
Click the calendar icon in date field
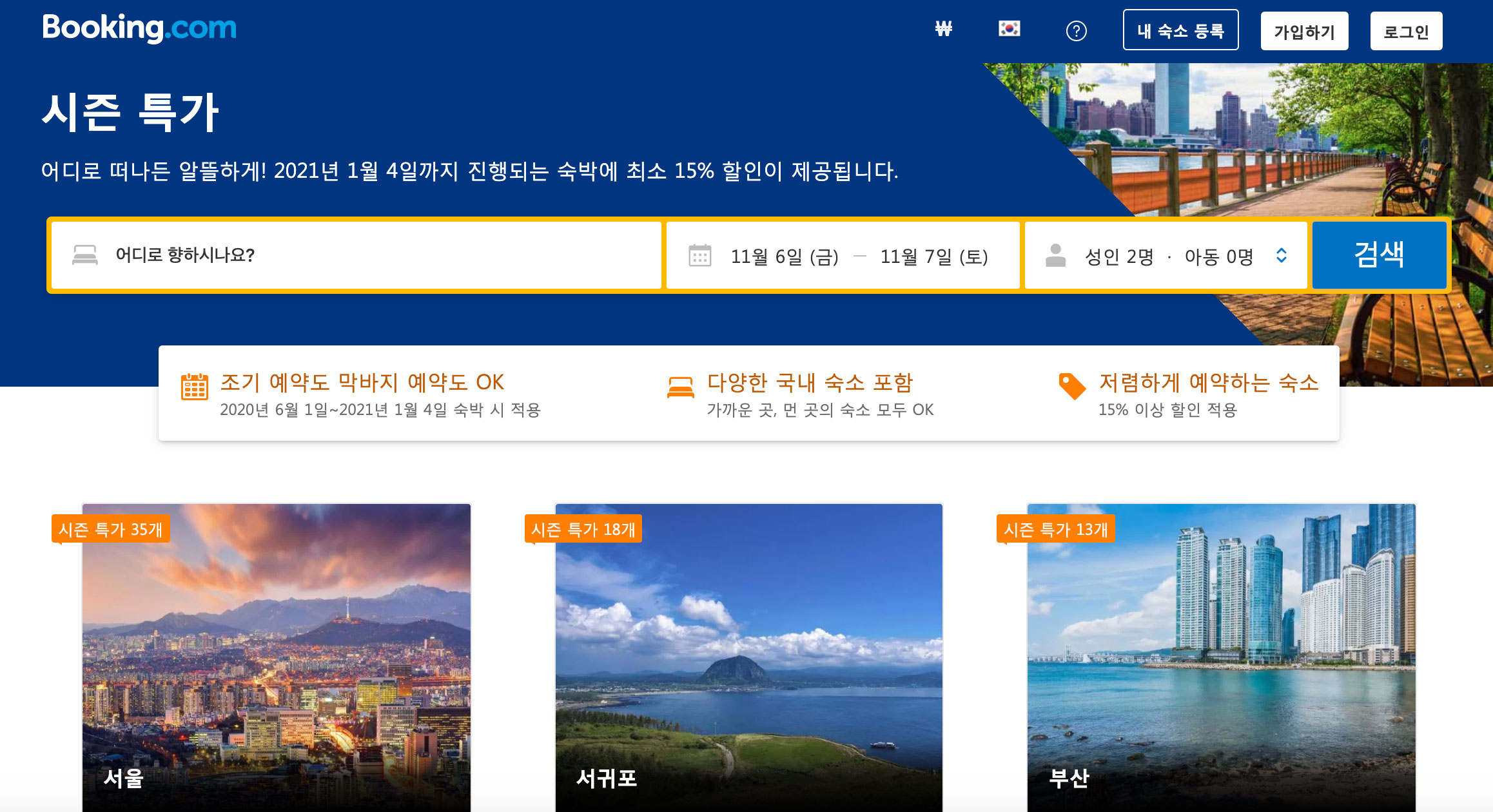(x=699, y=256)
